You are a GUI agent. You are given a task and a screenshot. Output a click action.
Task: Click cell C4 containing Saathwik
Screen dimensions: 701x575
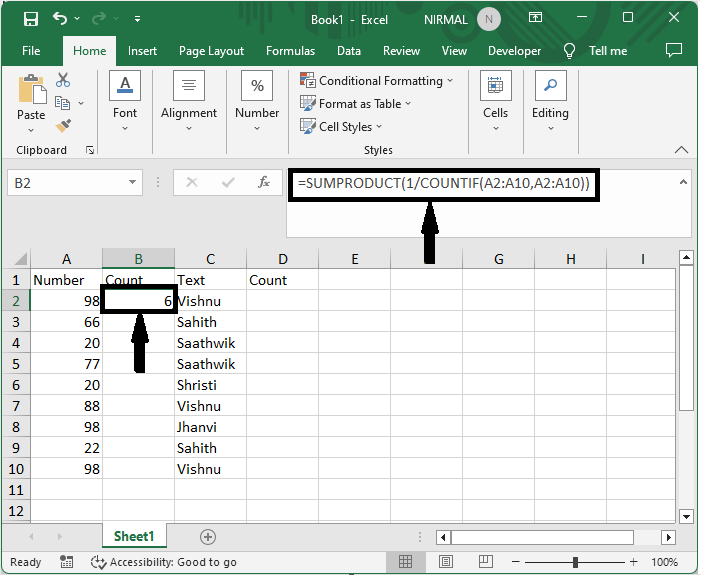(x=210, y=343)
